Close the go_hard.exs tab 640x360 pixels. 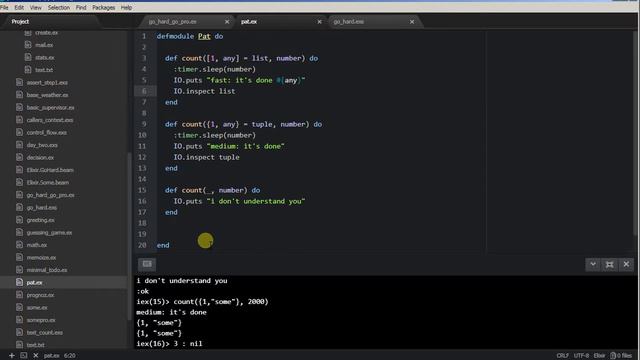coord(412,22)
